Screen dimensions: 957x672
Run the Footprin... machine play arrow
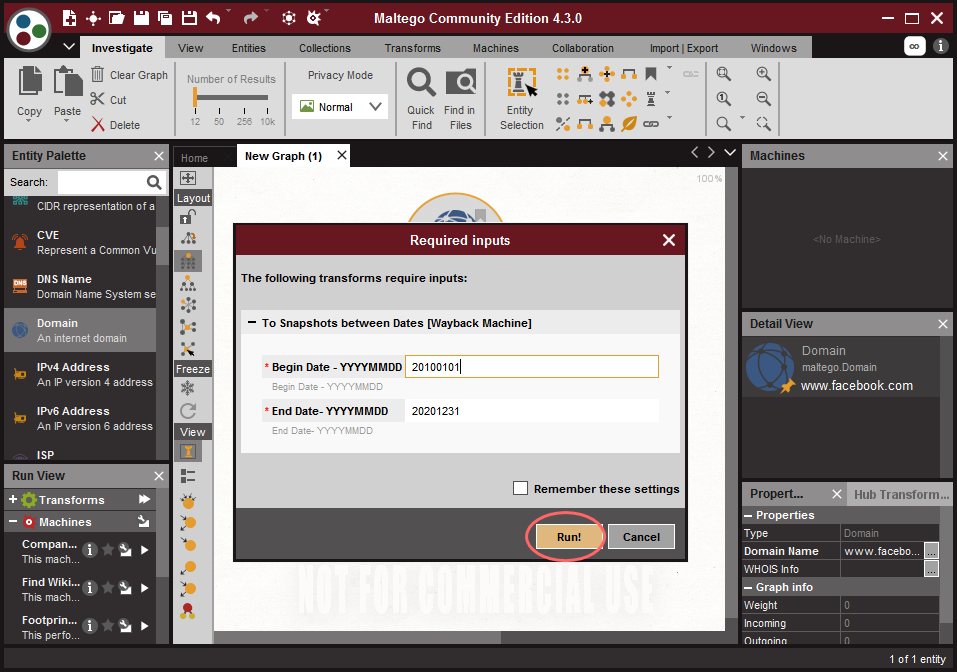coord(145,626)
